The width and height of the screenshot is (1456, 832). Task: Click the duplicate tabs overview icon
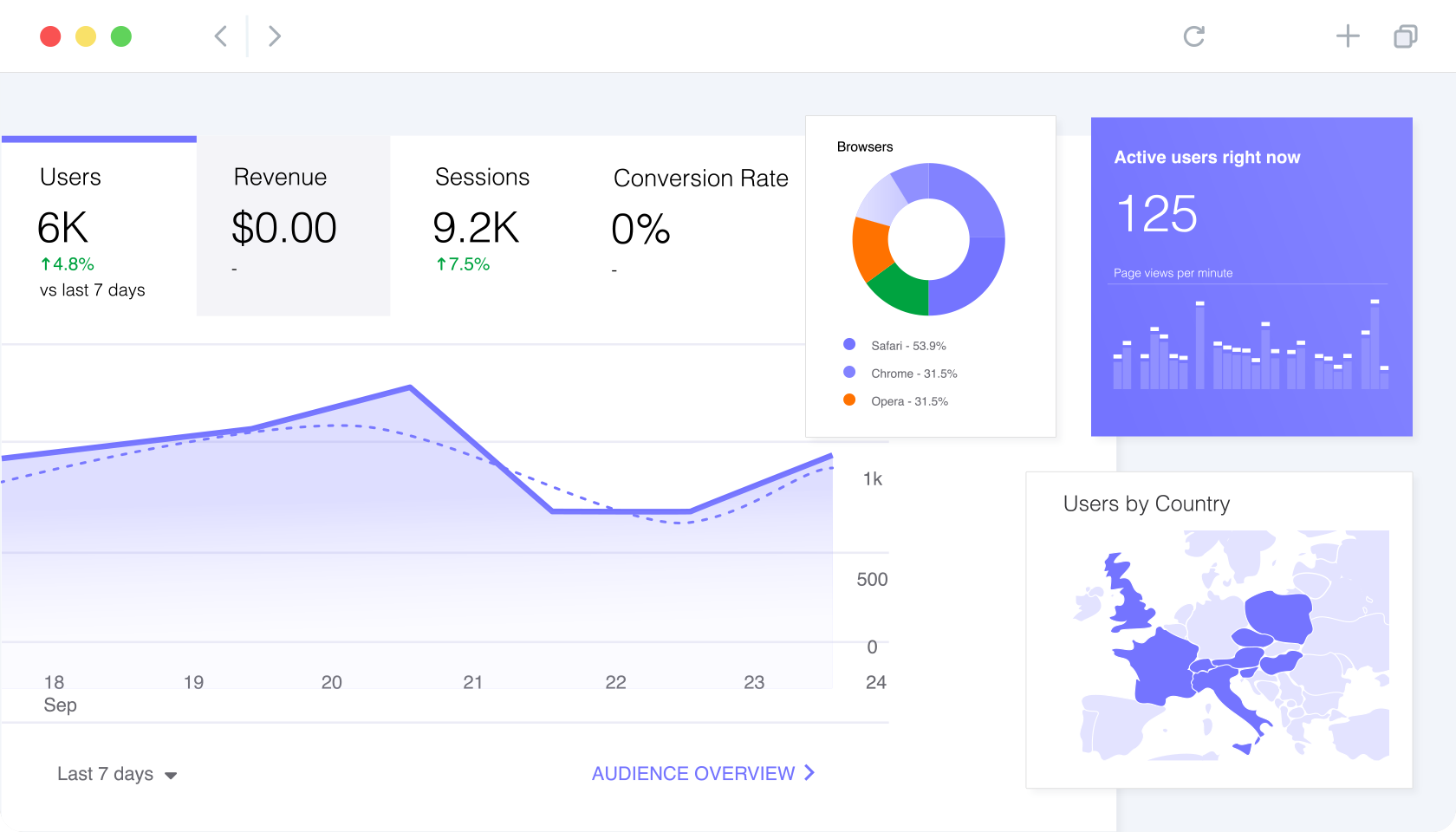(x=1406, y=36)
